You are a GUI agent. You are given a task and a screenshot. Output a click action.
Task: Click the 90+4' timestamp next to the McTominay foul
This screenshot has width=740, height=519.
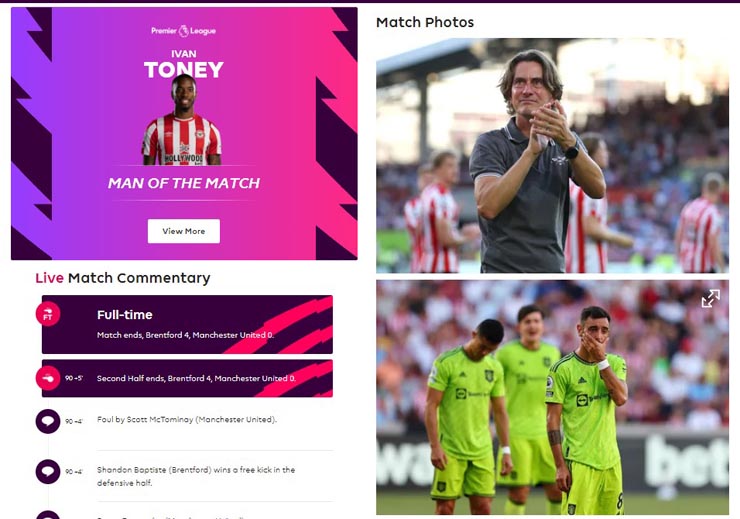click(x=74, y=421)
